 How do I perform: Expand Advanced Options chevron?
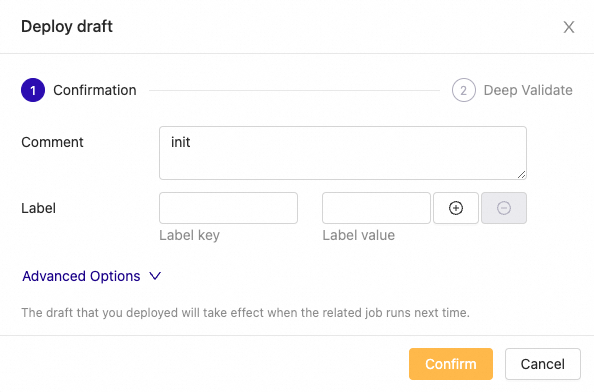click(155, 276)
